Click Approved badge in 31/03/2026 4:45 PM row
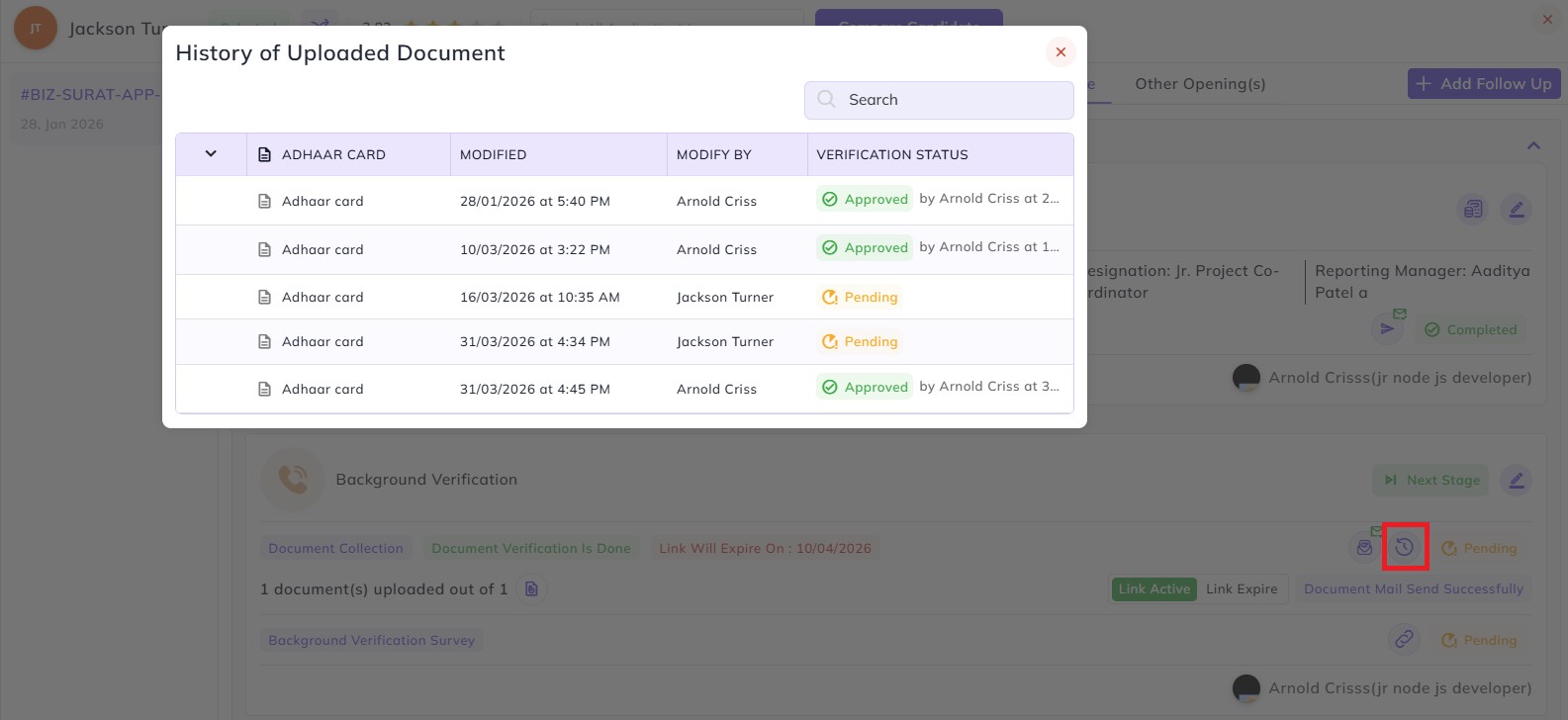 (865, 387)
